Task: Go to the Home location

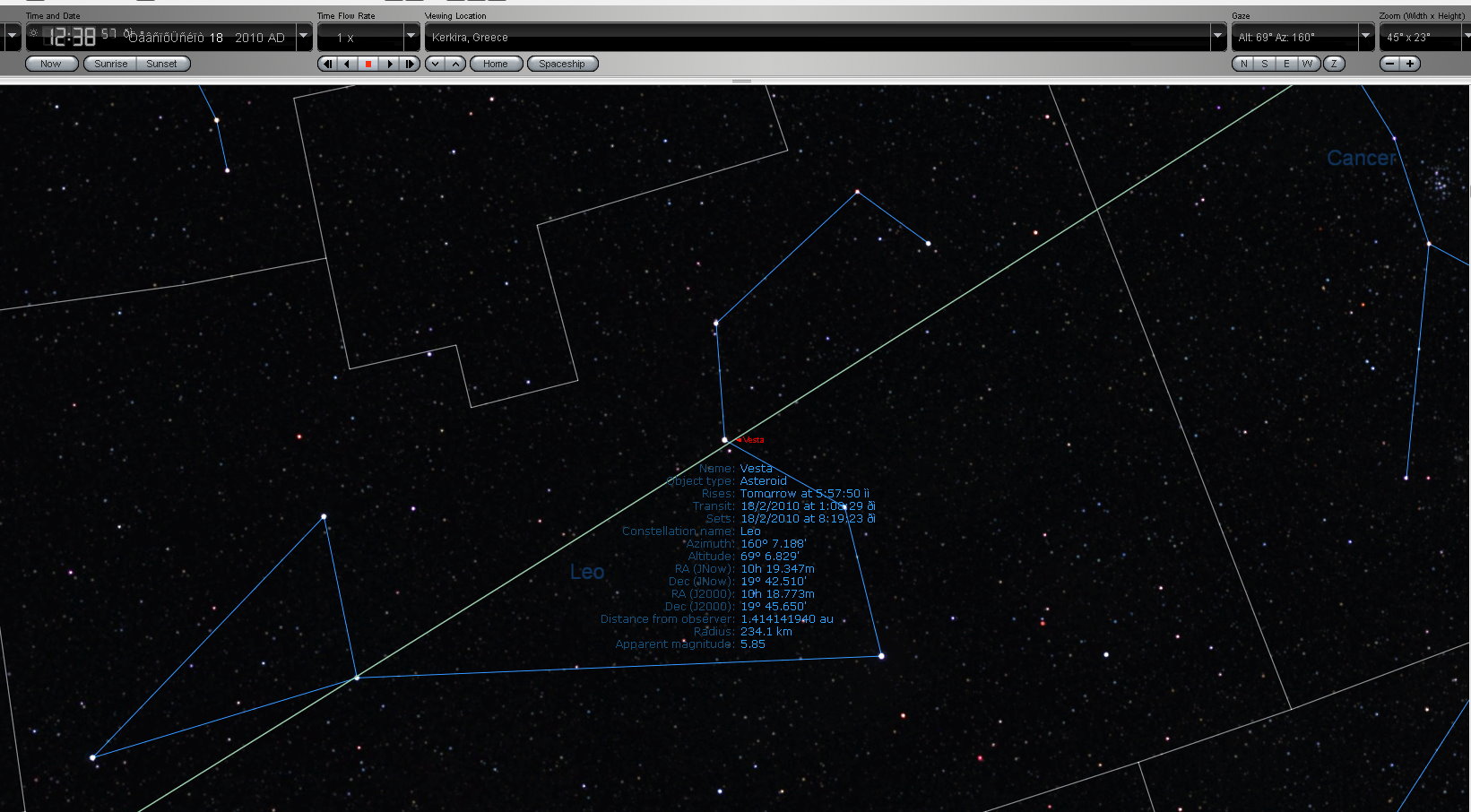Action: [495, 64]
